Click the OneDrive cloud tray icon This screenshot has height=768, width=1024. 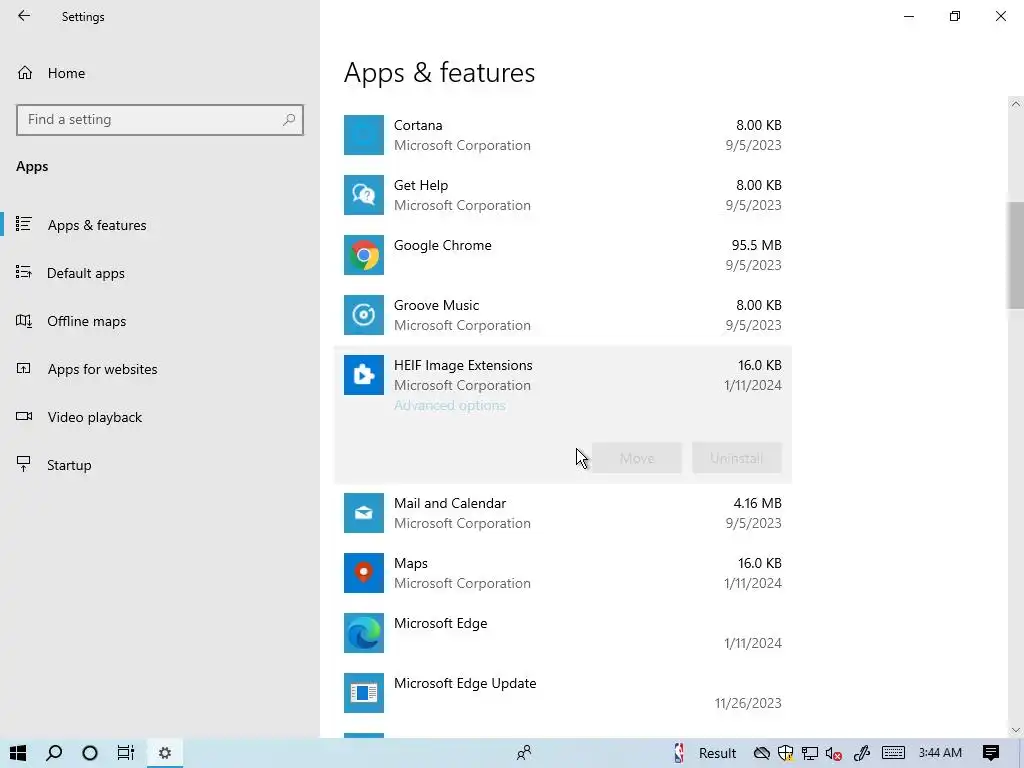pos(761,753)
